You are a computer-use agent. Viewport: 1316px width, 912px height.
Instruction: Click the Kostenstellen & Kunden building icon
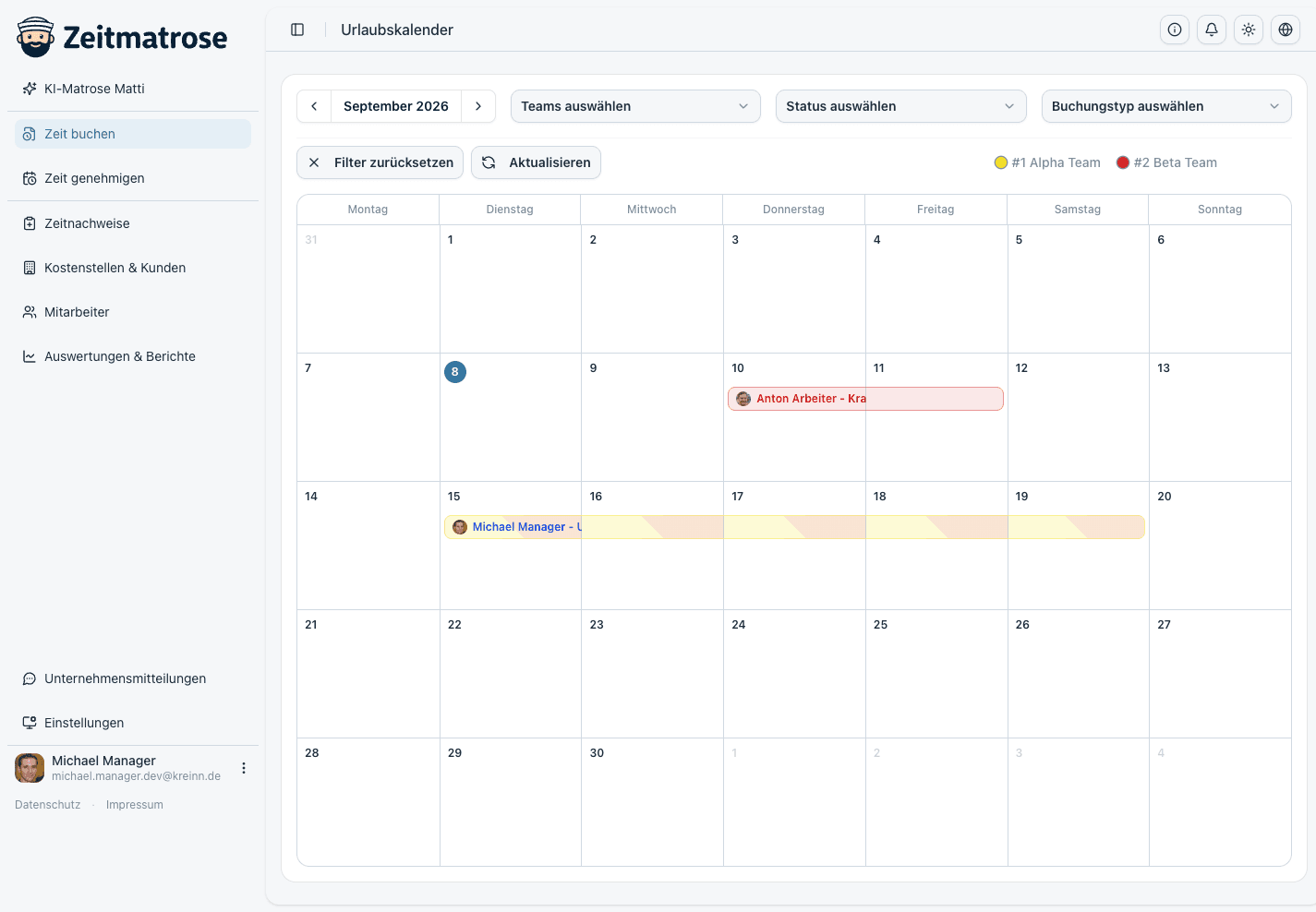(x=30, y=268)
